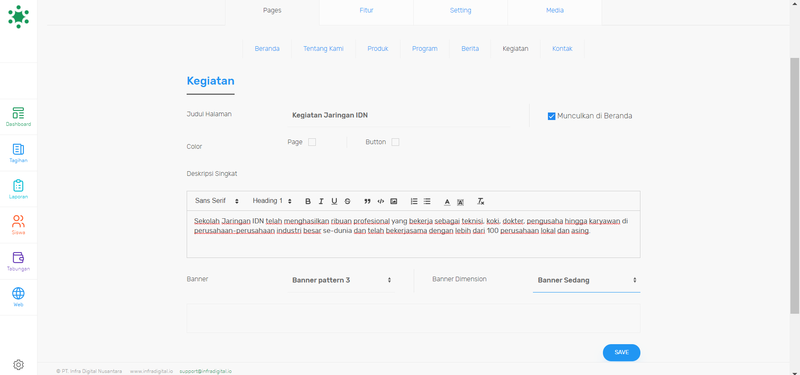
Task: Open Tabungan in the sidebar
Action: pos(18,261)
